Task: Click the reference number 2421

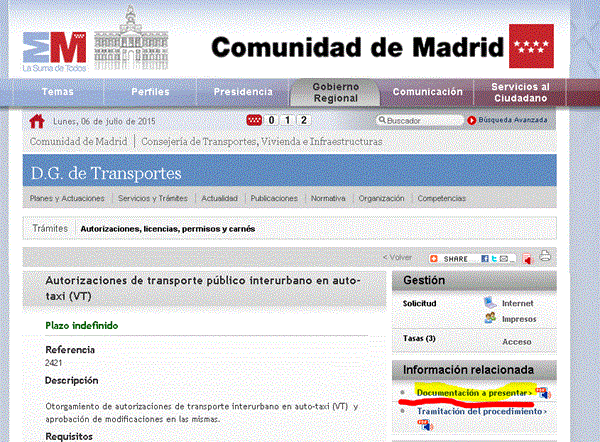Action: 54,363
